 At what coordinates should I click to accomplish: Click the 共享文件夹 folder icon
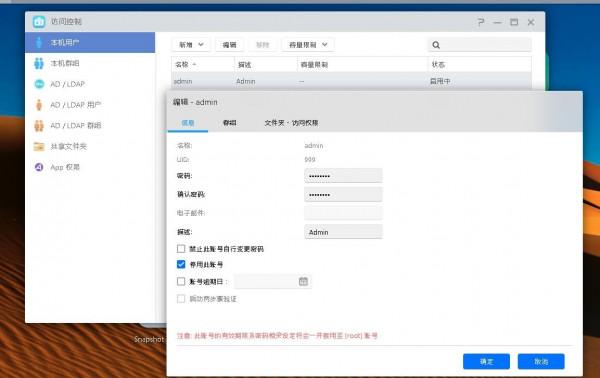pos(39,147)
